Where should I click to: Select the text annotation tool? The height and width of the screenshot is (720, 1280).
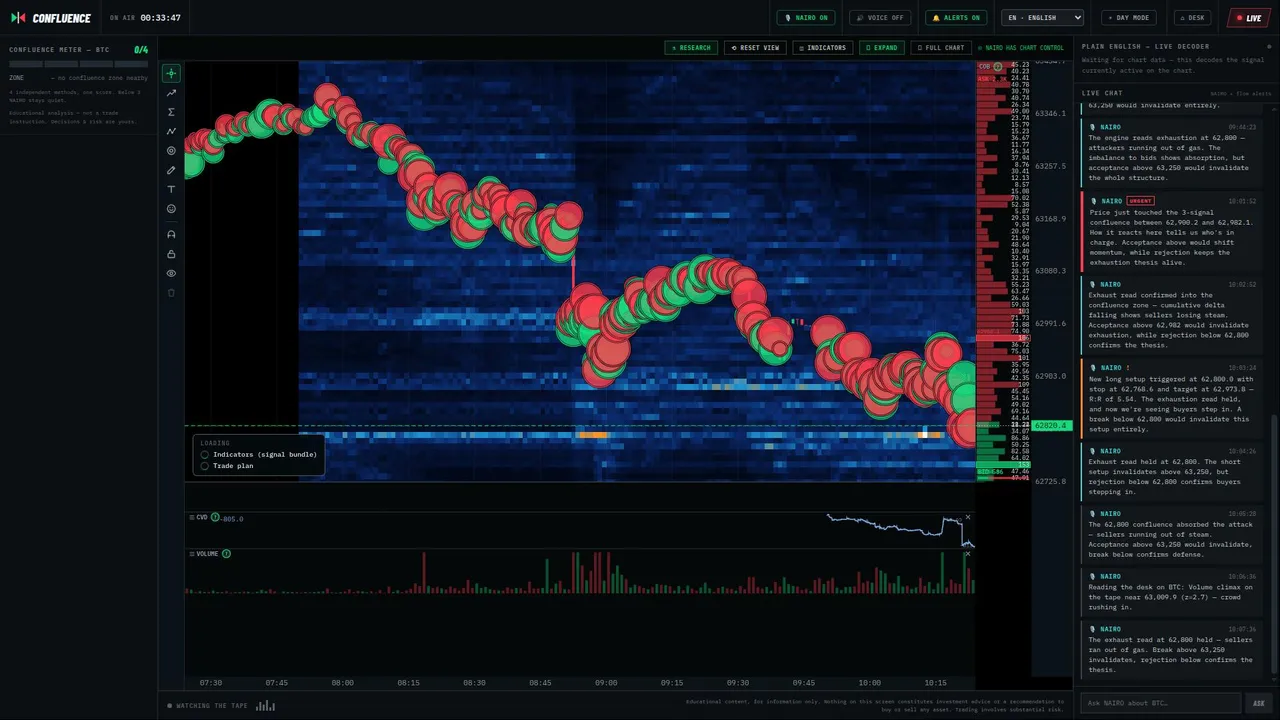pyautogui.click(x=171, y=189)
